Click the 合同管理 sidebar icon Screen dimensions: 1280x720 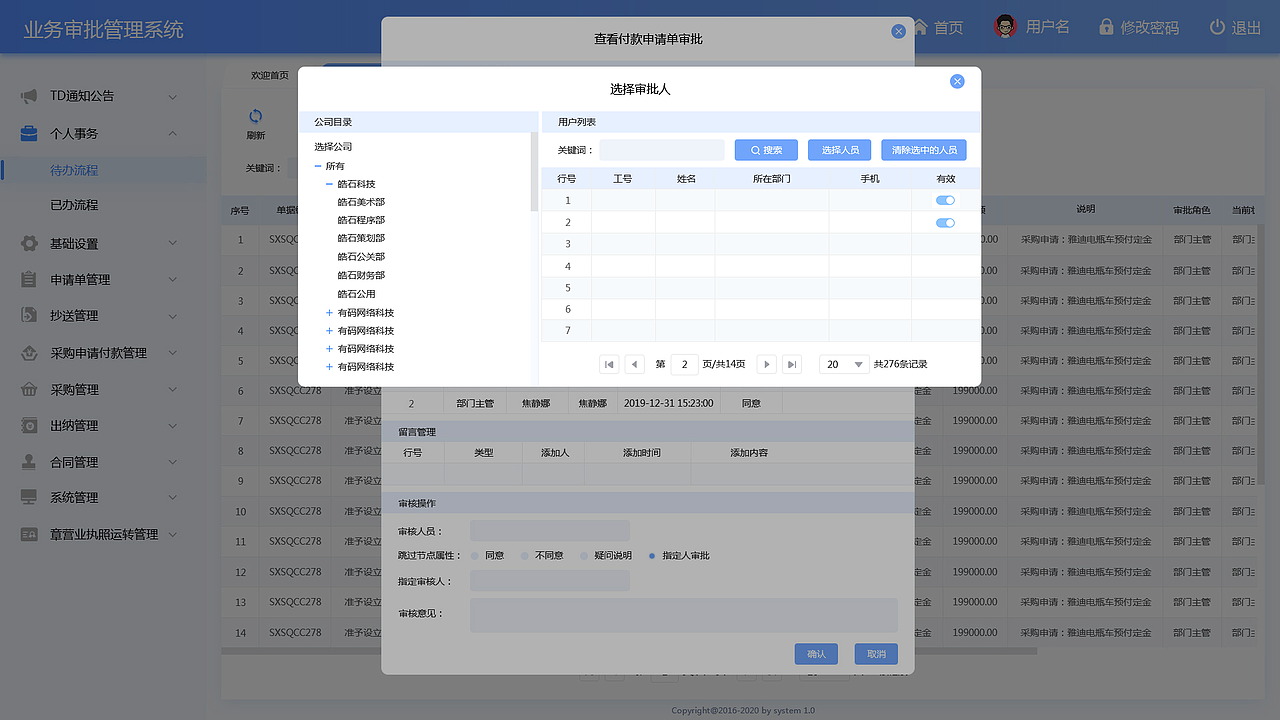[x=29, y=461]
